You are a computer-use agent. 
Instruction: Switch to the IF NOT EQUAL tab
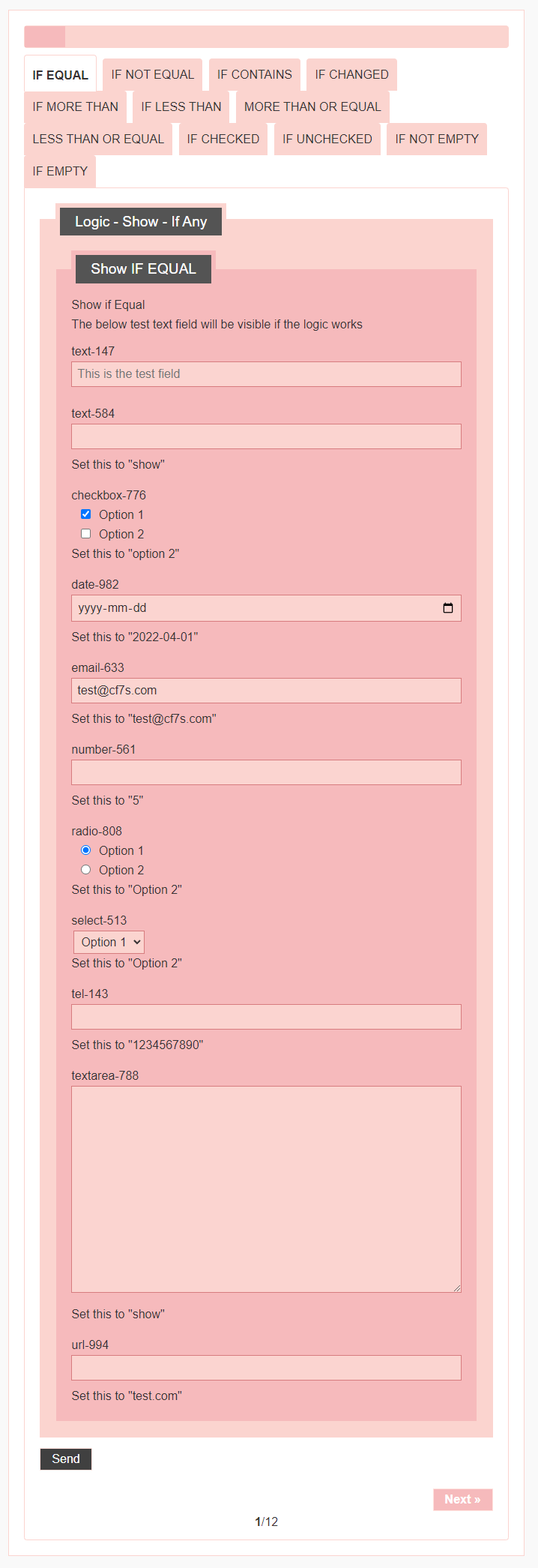point(152,75)
